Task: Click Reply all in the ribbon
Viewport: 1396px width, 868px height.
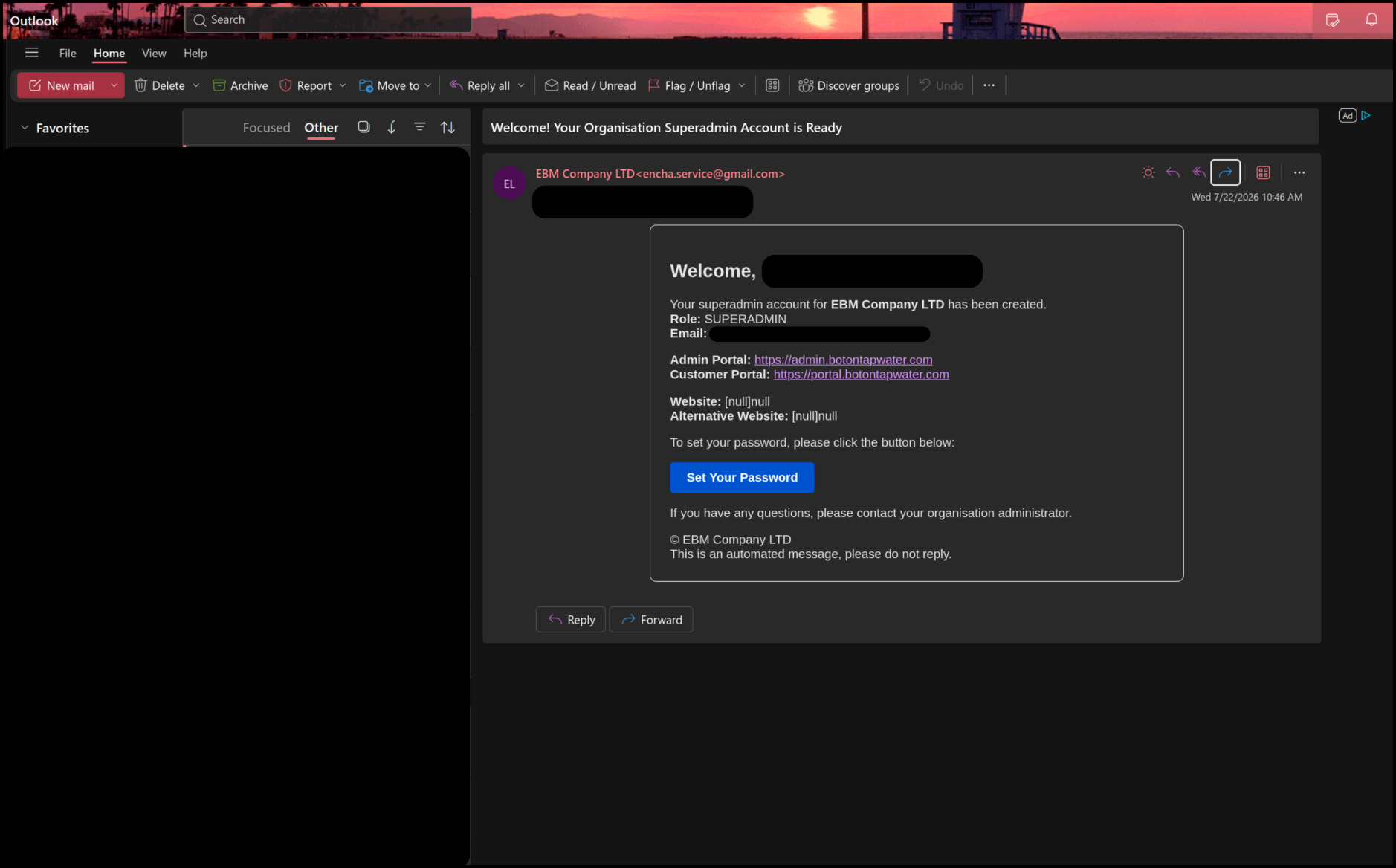Action: (479, 85)
